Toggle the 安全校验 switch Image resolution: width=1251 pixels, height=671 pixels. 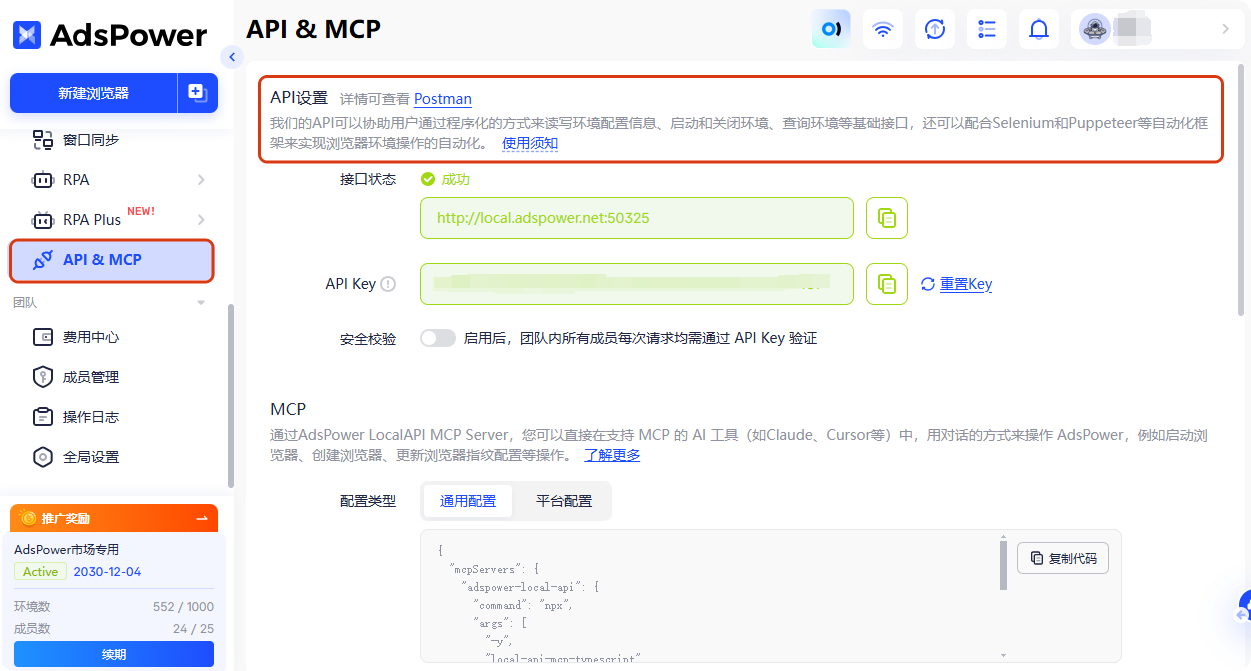[438, 338]
